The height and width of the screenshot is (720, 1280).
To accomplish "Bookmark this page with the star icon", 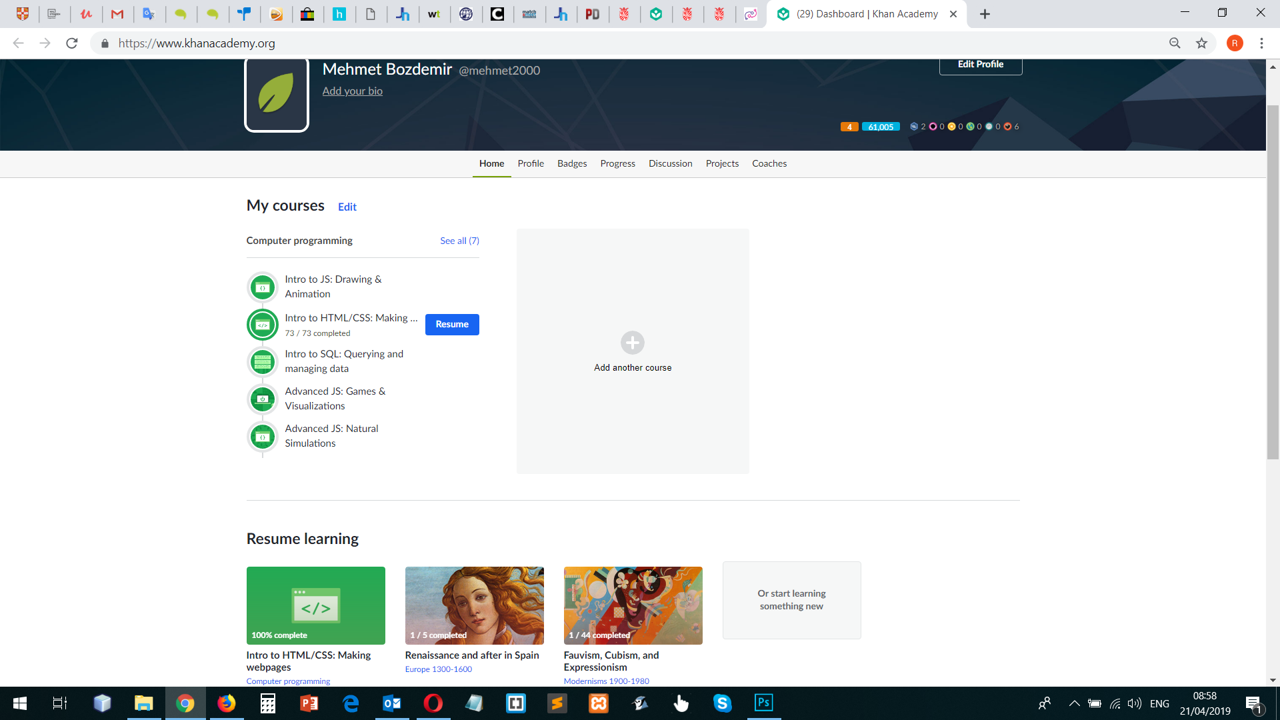I will (1202, 43).
